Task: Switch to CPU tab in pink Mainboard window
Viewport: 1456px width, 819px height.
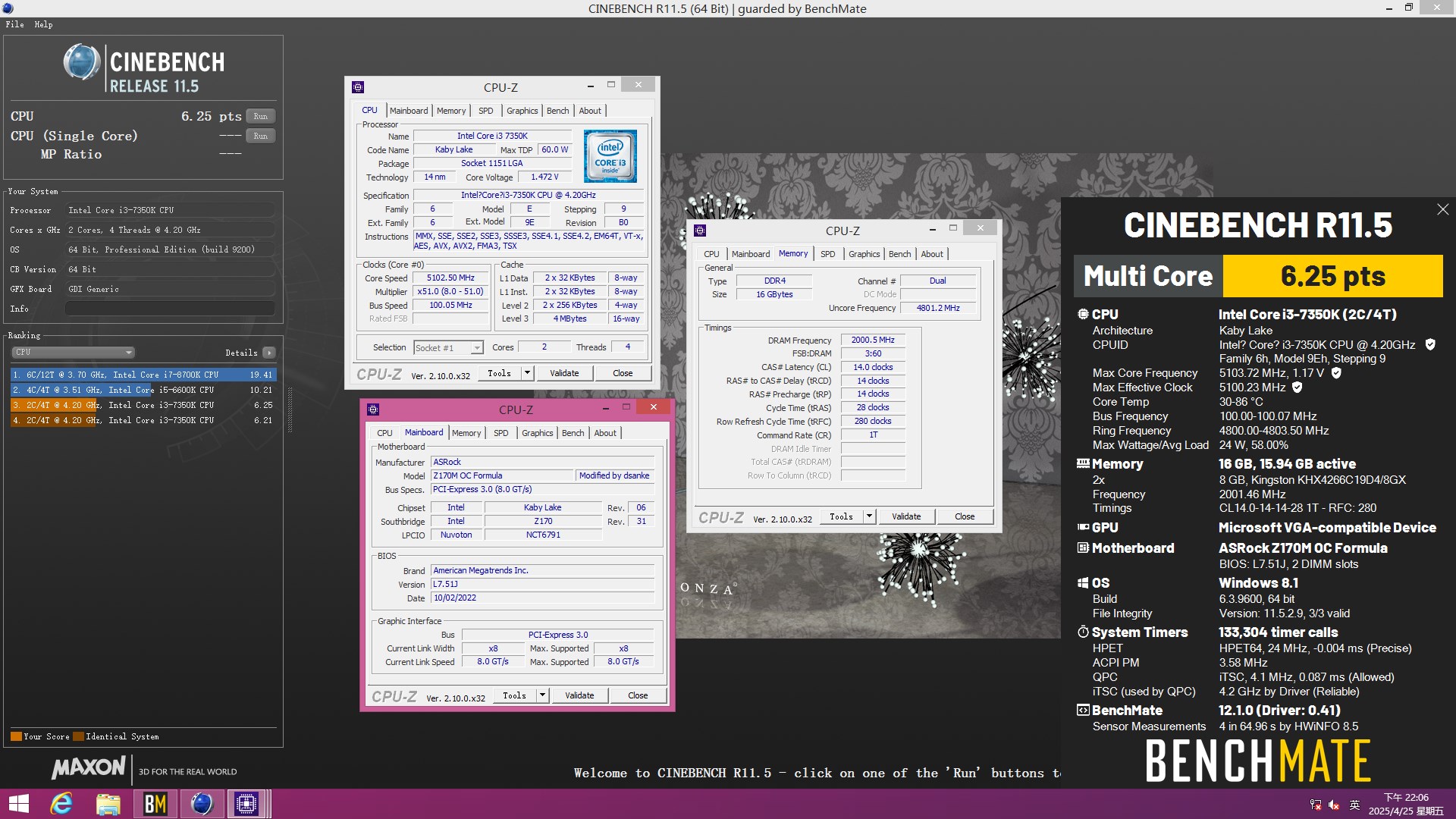Action: (x=384, y=433)
